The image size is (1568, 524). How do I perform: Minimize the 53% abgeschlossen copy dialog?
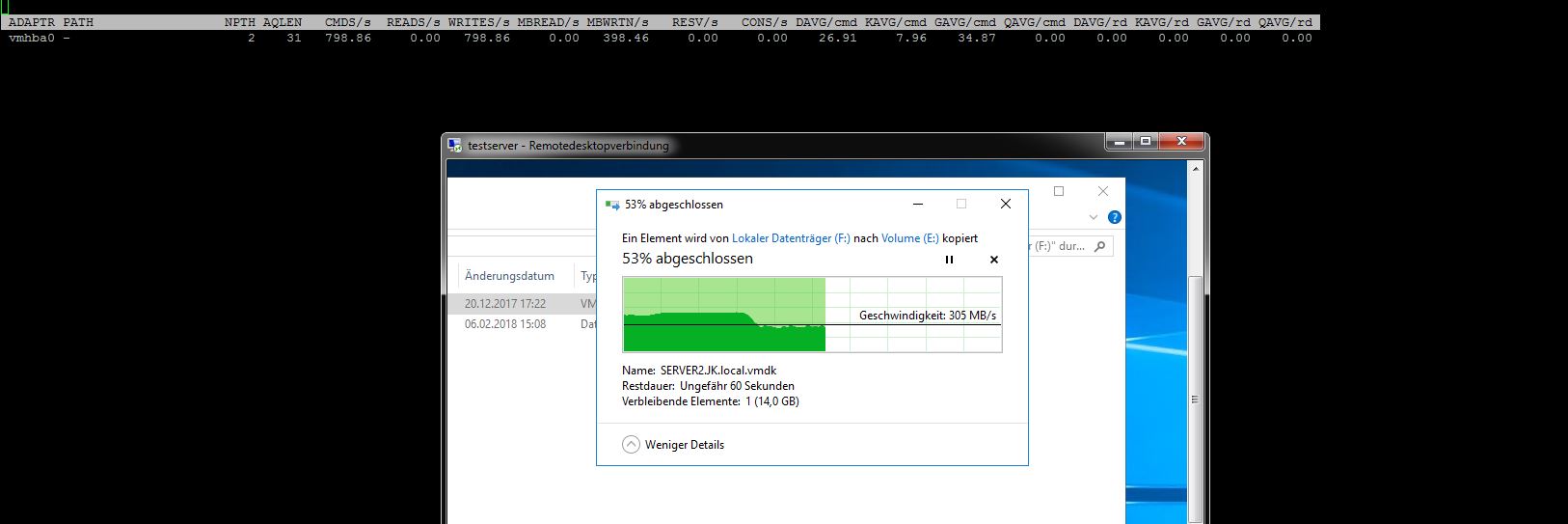click(917, 204)
